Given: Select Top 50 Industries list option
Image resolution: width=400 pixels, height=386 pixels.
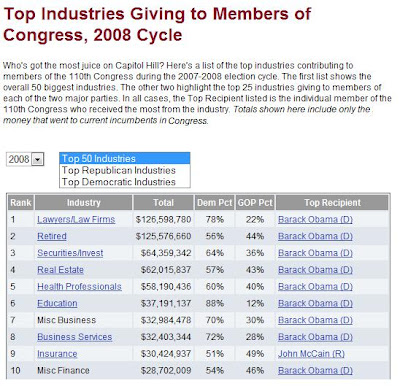Looking at the screenshot, I should 125,158.
